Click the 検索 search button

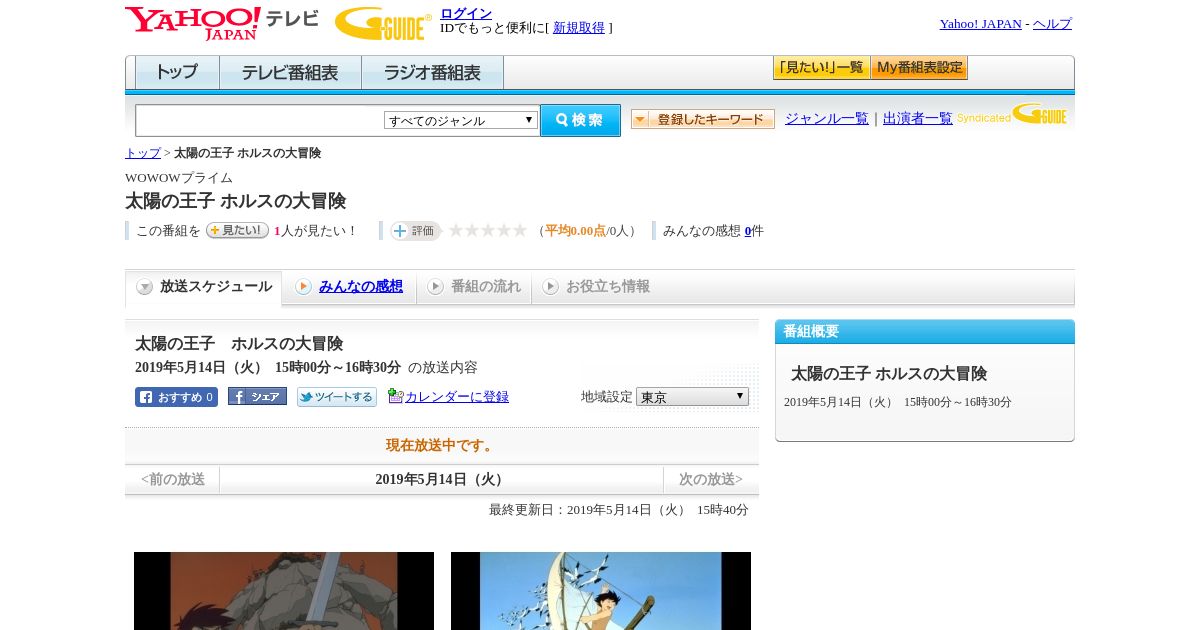point(580,120)
